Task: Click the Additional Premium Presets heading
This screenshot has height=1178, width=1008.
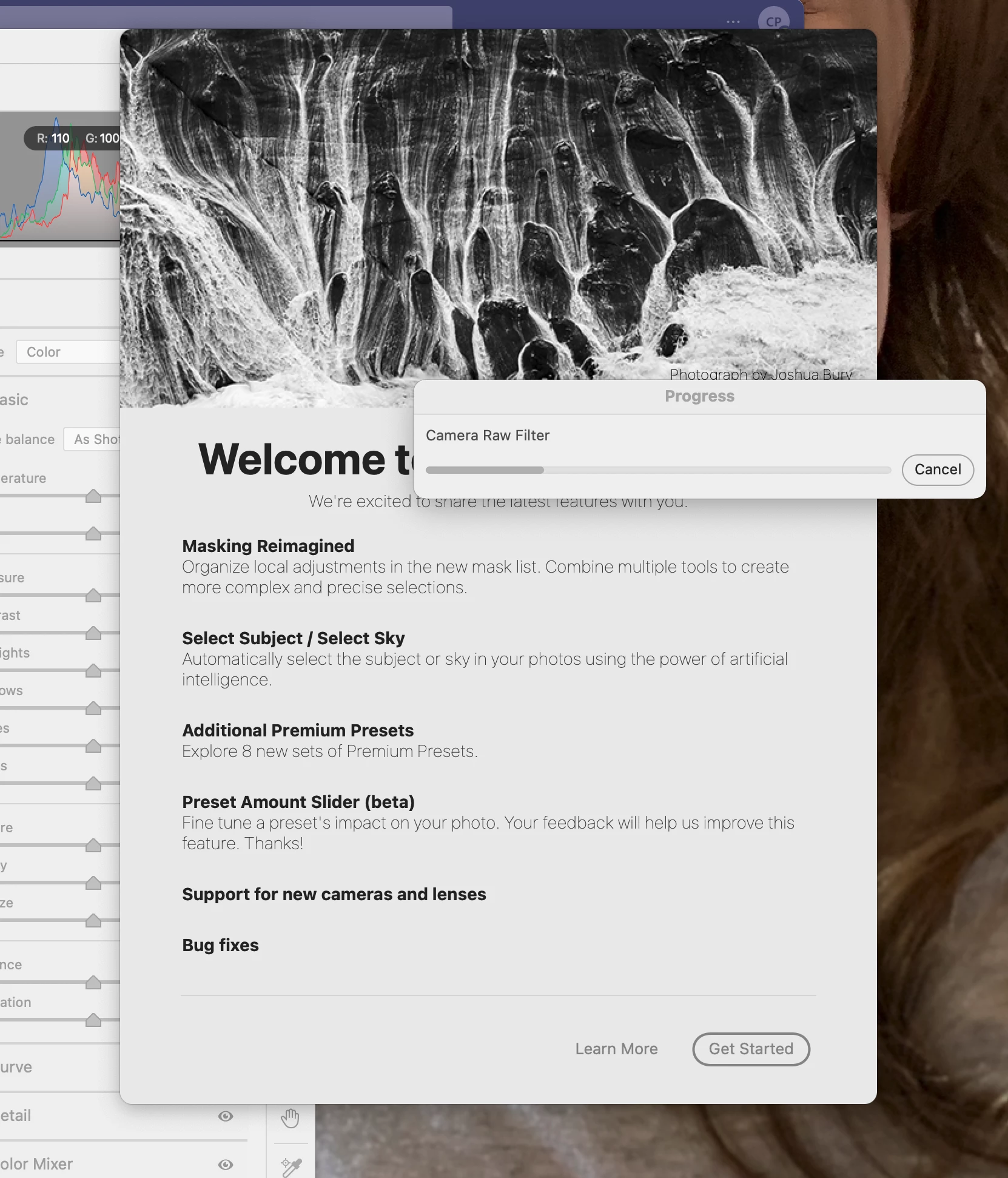Action: tap(298, 730)
